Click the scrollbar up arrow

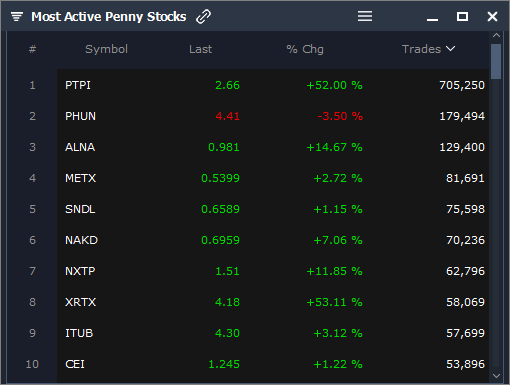pos(496,35)
